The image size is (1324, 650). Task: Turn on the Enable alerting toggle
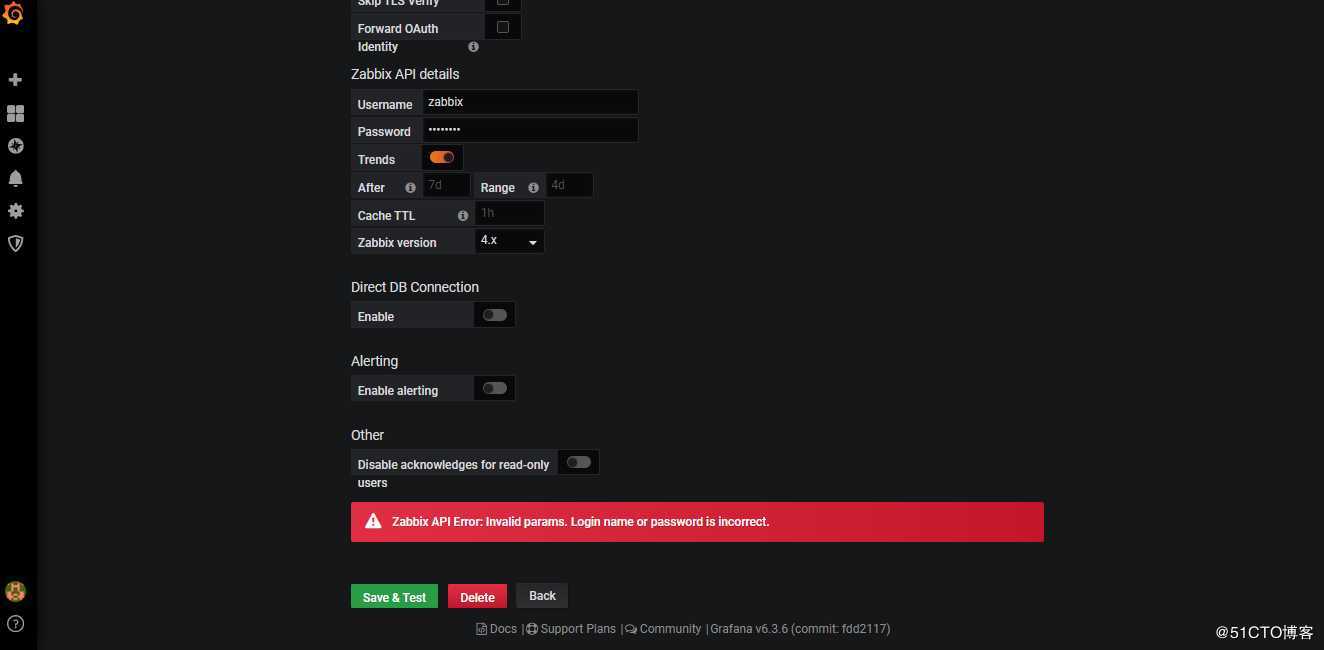(x=494, y=388)
